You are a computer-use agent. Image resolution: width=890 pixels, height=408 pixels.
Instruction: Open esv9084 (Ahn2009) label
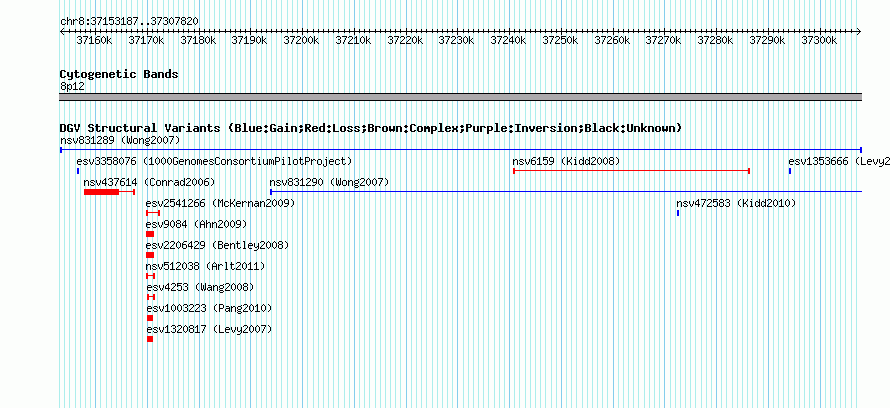pyautogui.click(x=196, y=224)
